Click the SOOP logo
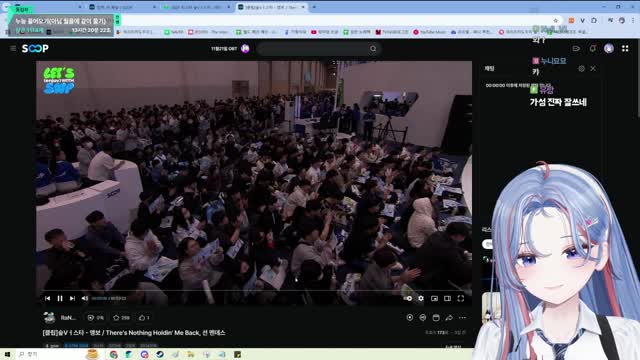 (x=35, y=49)
